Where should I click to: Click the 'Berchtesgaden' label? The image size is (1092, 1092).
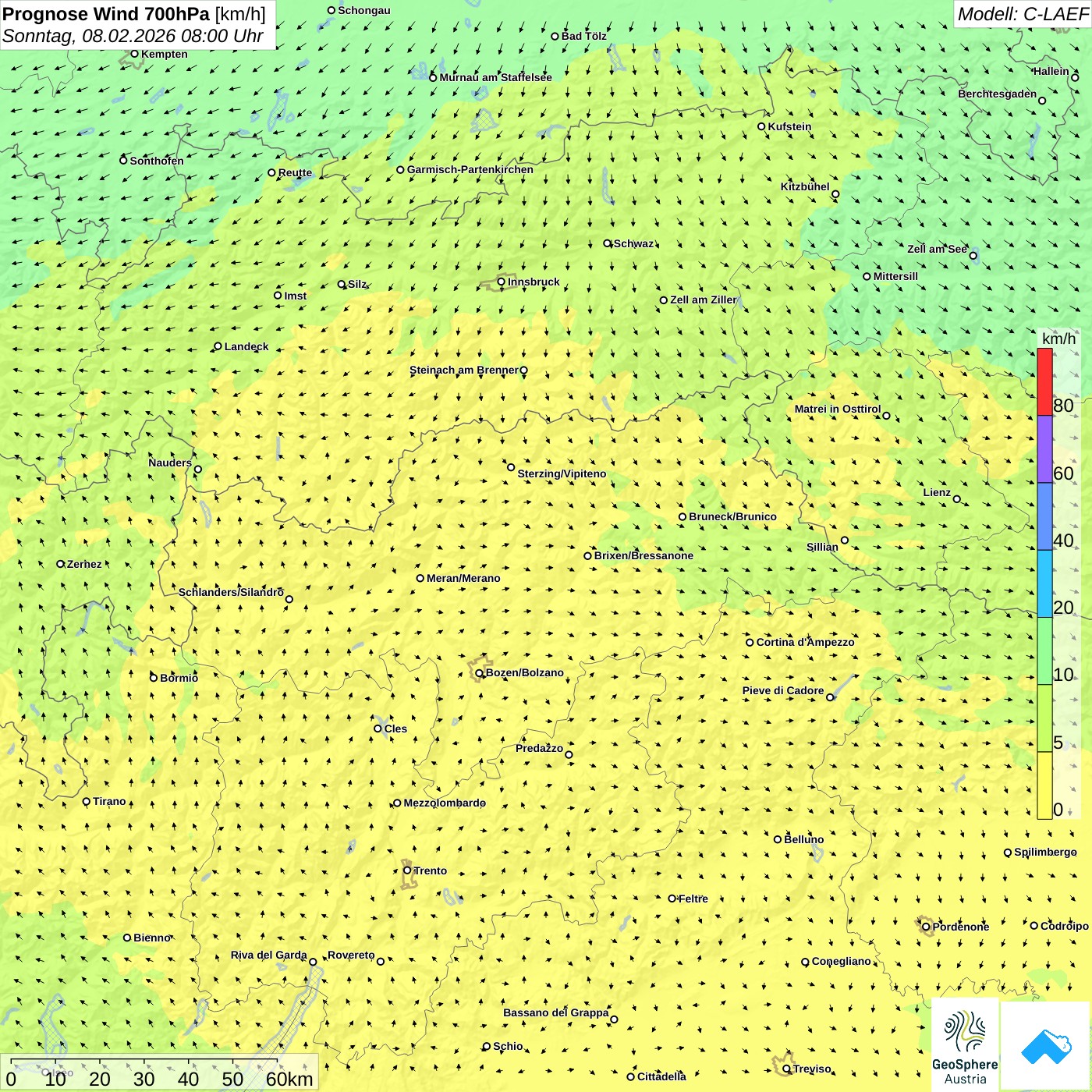click(998, 94)
